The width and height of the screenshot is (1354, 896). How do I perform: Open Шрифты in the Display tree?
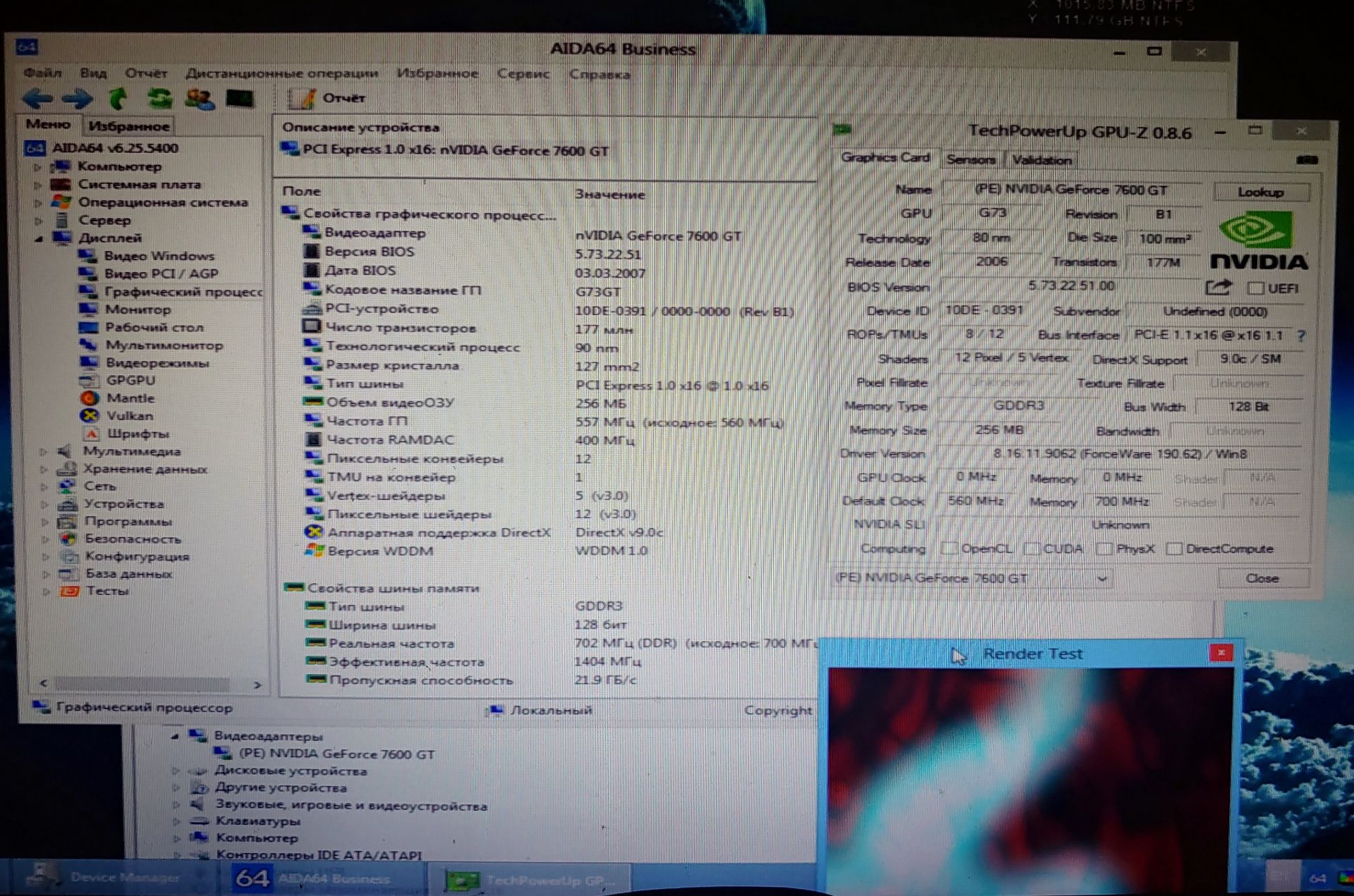[138, 434]
